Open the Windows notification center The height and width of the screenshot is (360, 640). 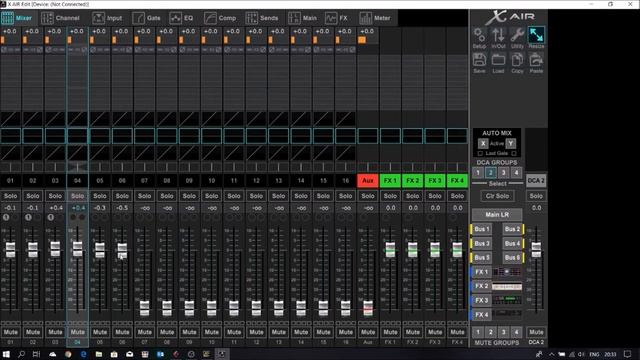point(628,354)
